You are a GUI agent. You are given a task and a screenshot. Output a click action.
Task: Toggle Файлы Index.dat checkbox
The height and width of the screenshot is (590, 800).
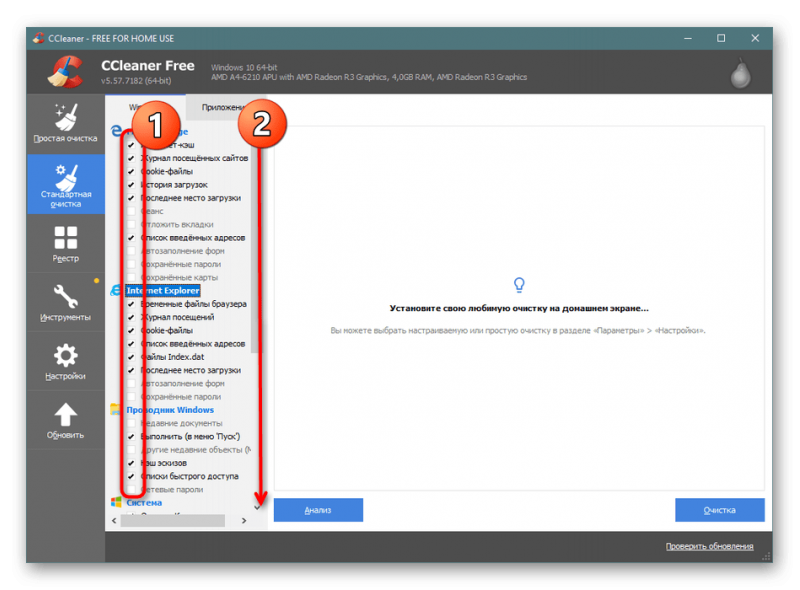pos(131,357)
